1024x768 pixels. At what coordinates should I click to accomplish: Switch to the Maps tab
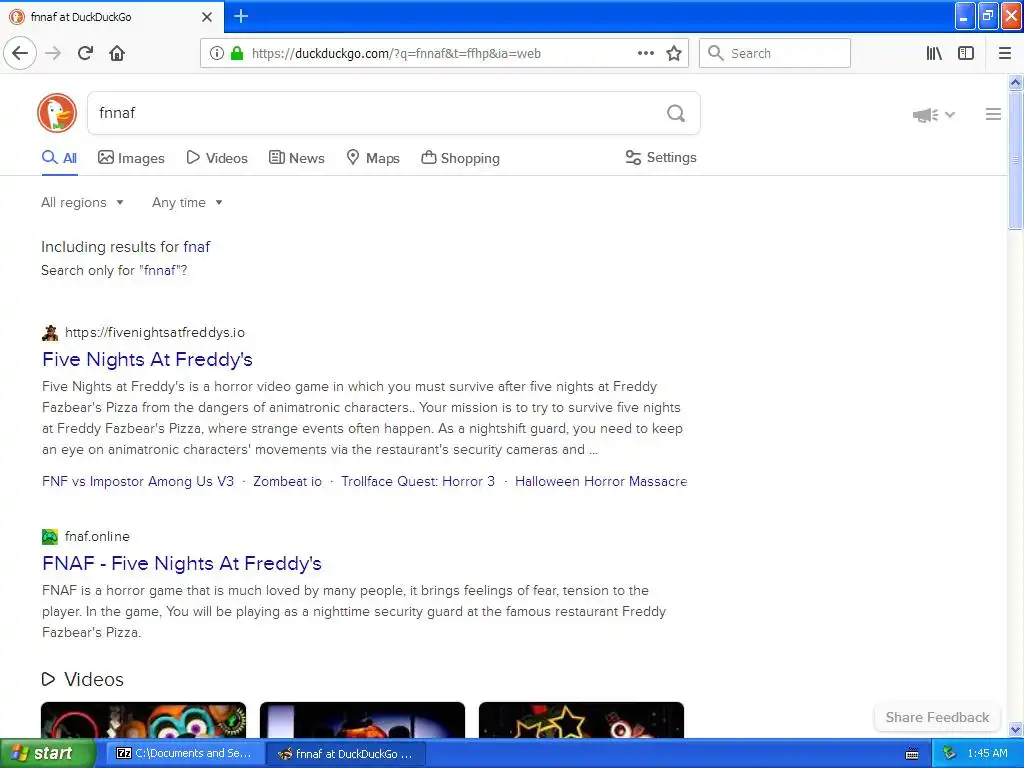(x=372, y=158)
